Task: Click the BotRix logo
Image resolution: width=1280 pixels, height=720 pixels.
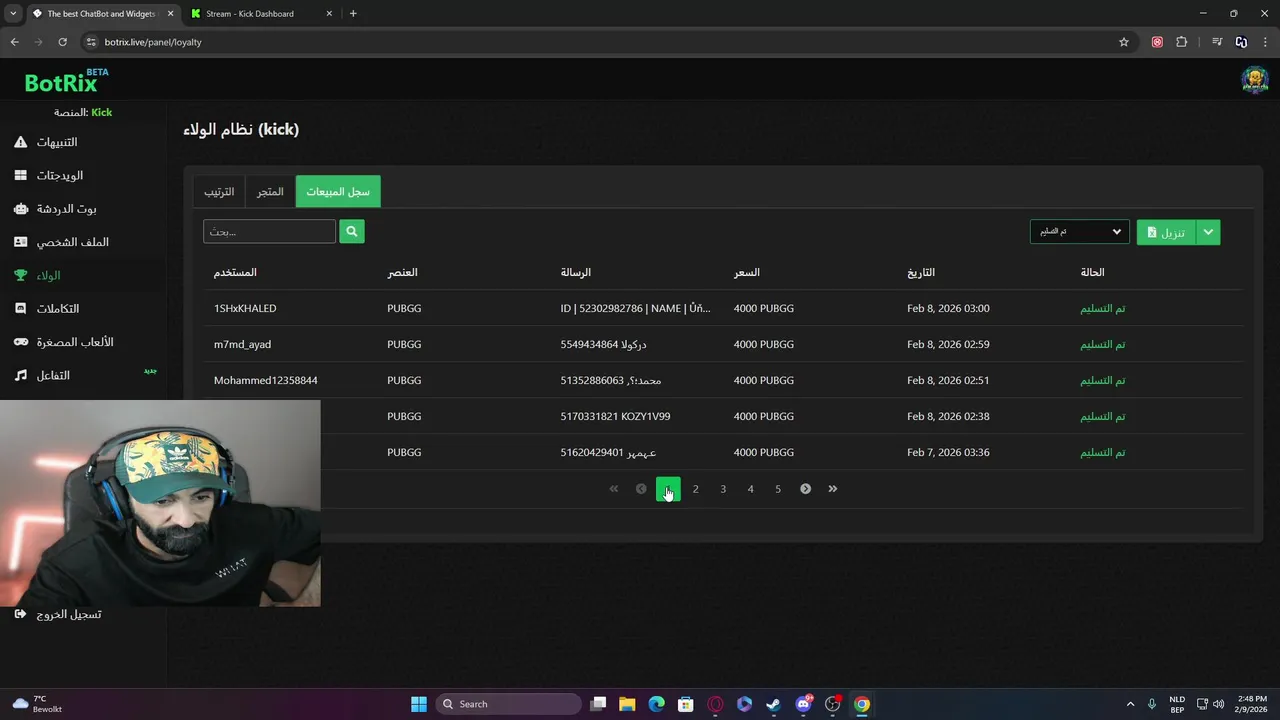Action: tap(66, 81)
